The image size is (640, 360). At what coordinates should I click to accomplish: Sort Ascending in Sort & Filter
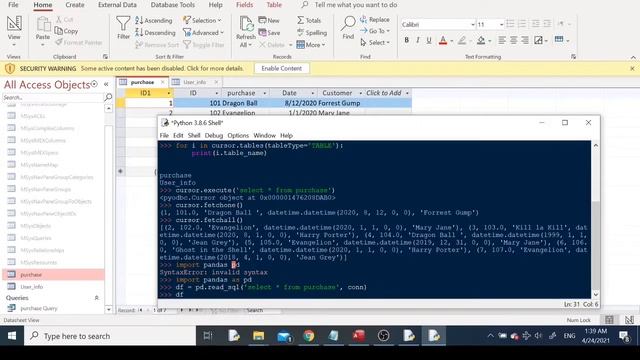click(x=153, y=20)
